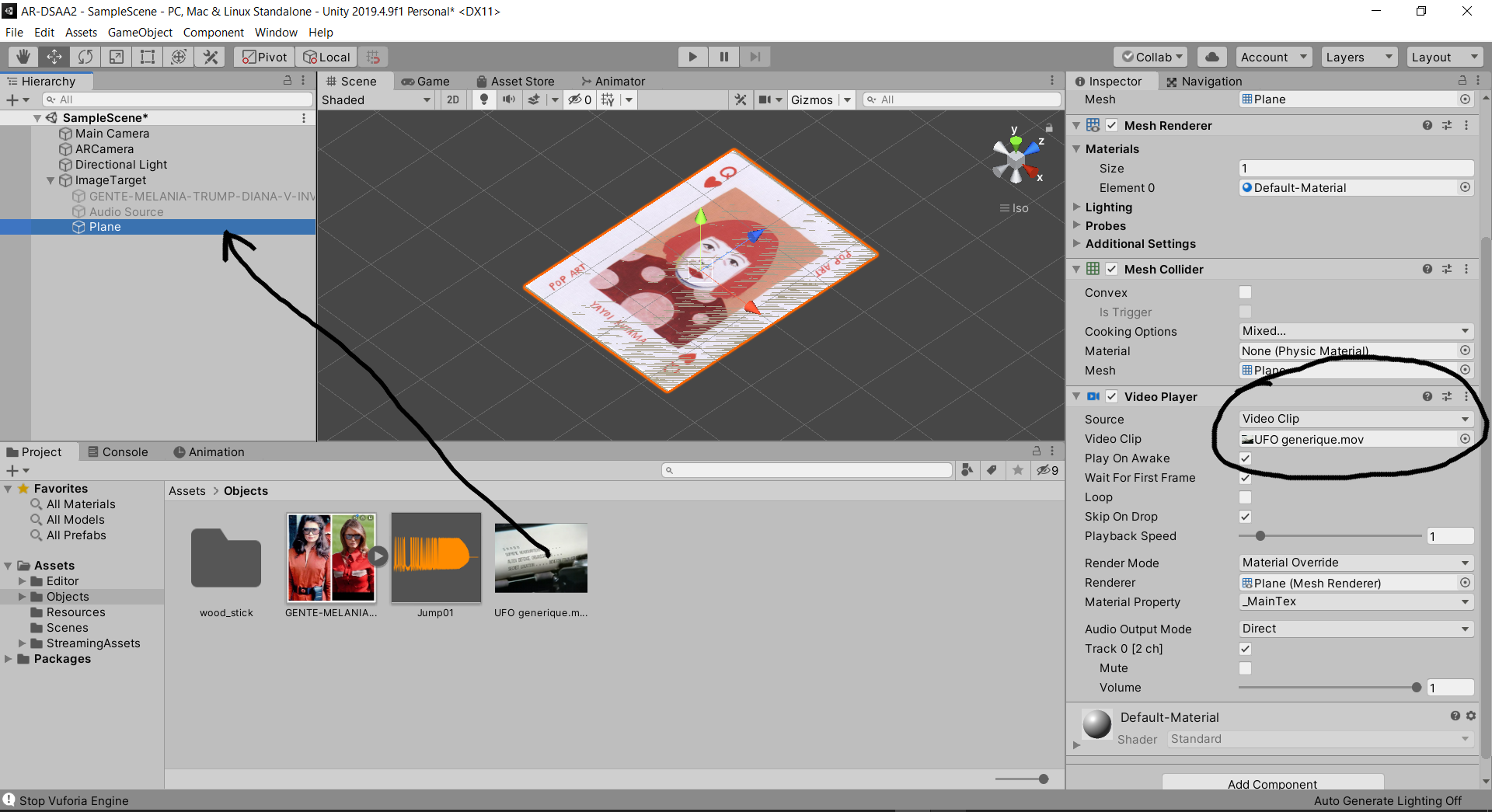Select the Scale tool
The width and height of the screenshot is (1492, 812).
117,57
